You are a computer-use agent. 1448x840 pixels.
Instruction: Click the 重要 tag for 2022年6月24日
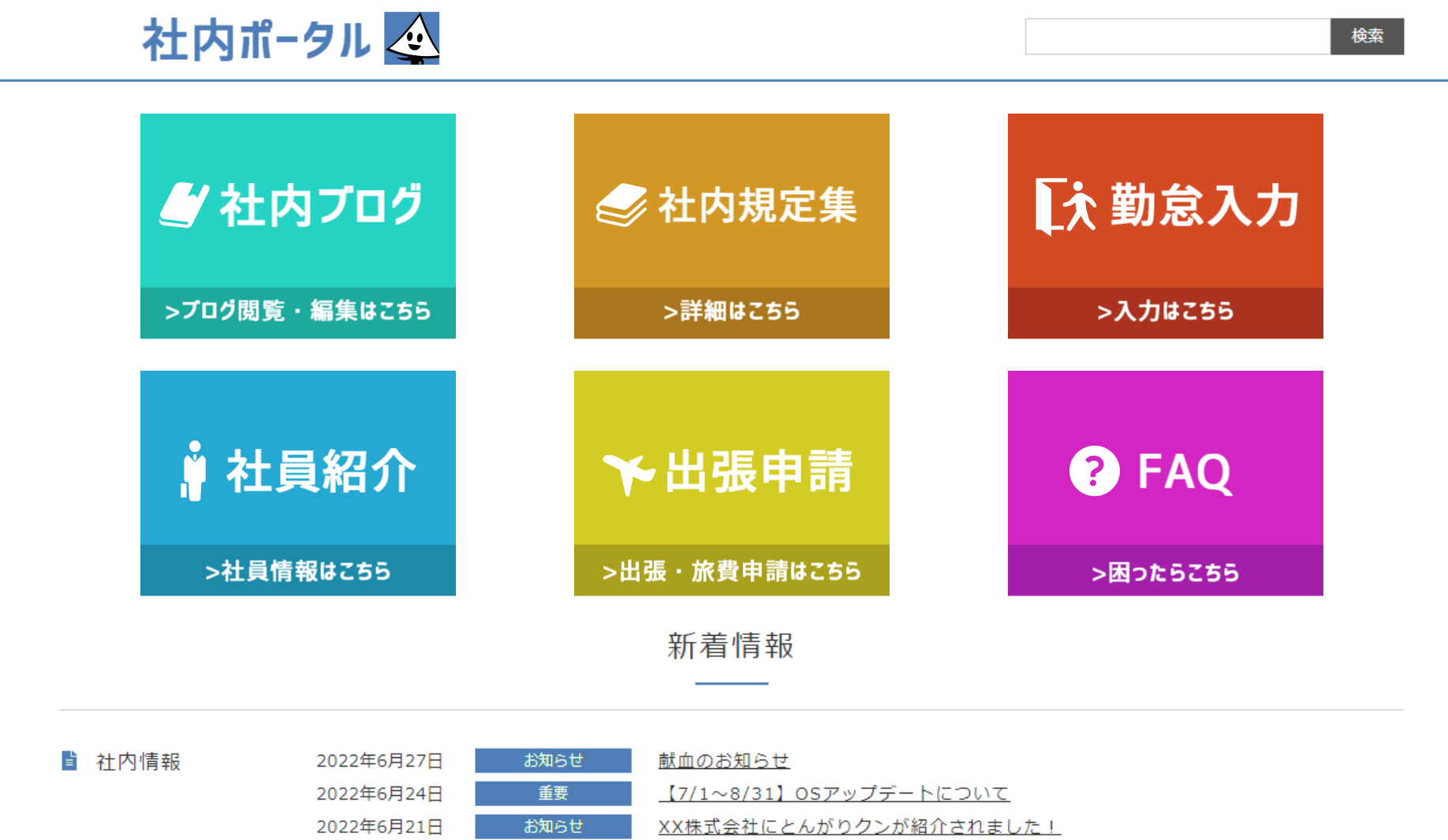pos(553,793)
